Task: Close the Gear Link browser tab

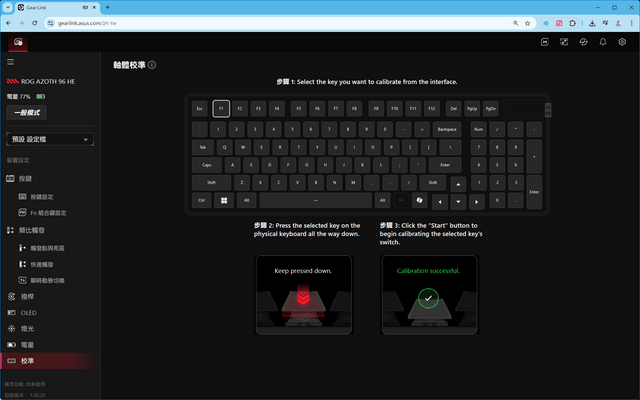Action: tap(94, 7)
